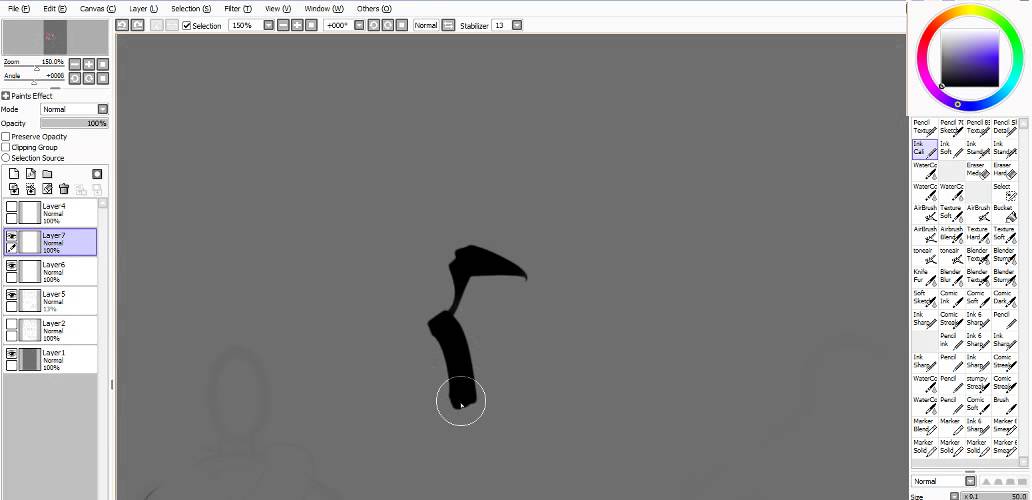1032x500 pixels.
Task: Click the layer Opacity slider bar
Action: [74, 123]
